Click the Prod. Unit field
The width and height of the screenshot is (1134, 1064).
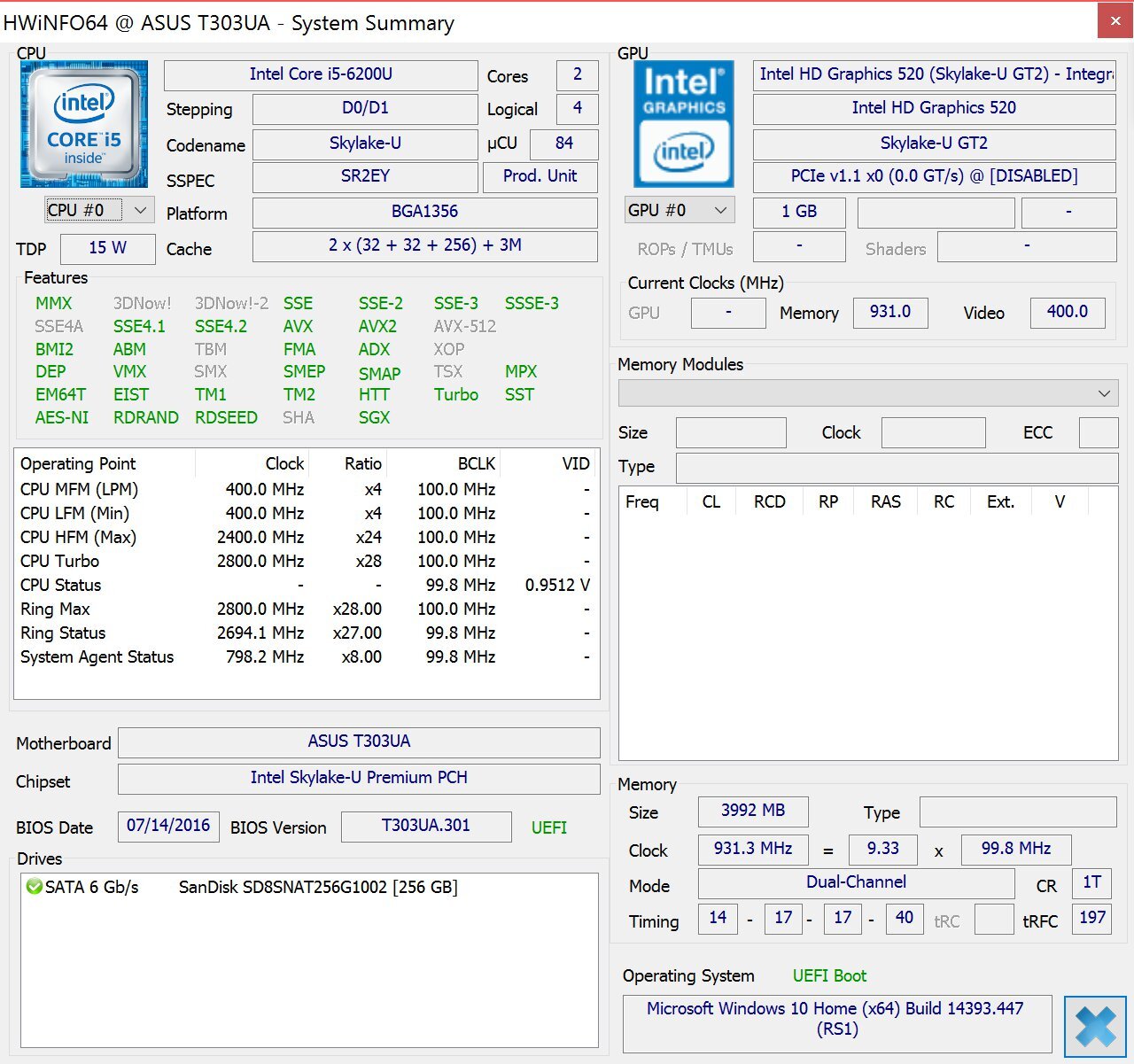coord(540,176)
